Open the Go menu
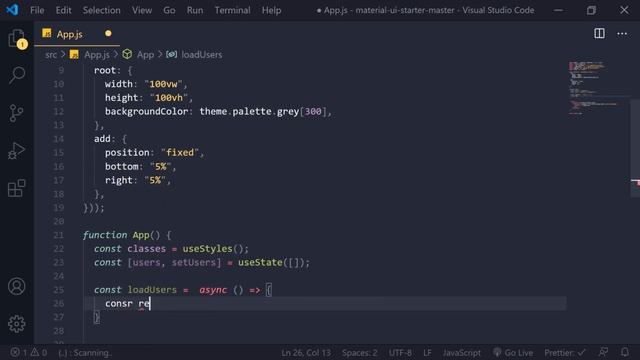 [169, 10]
